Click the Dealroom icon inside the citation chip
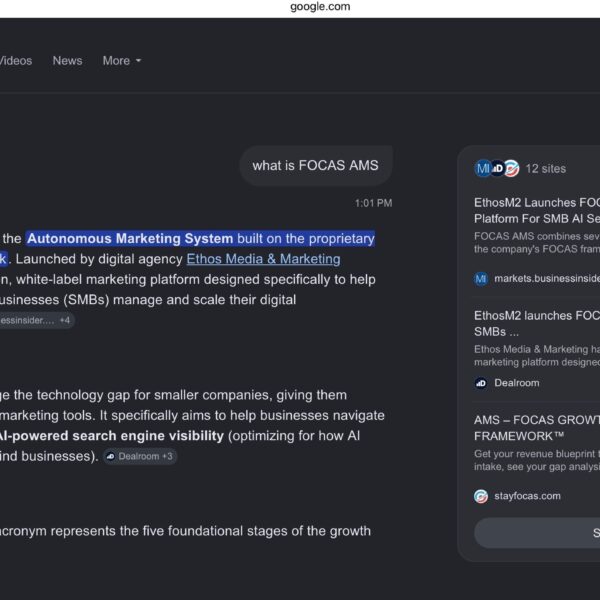The height and width of the screenshot is (600, 600). [x=111, y=456]
